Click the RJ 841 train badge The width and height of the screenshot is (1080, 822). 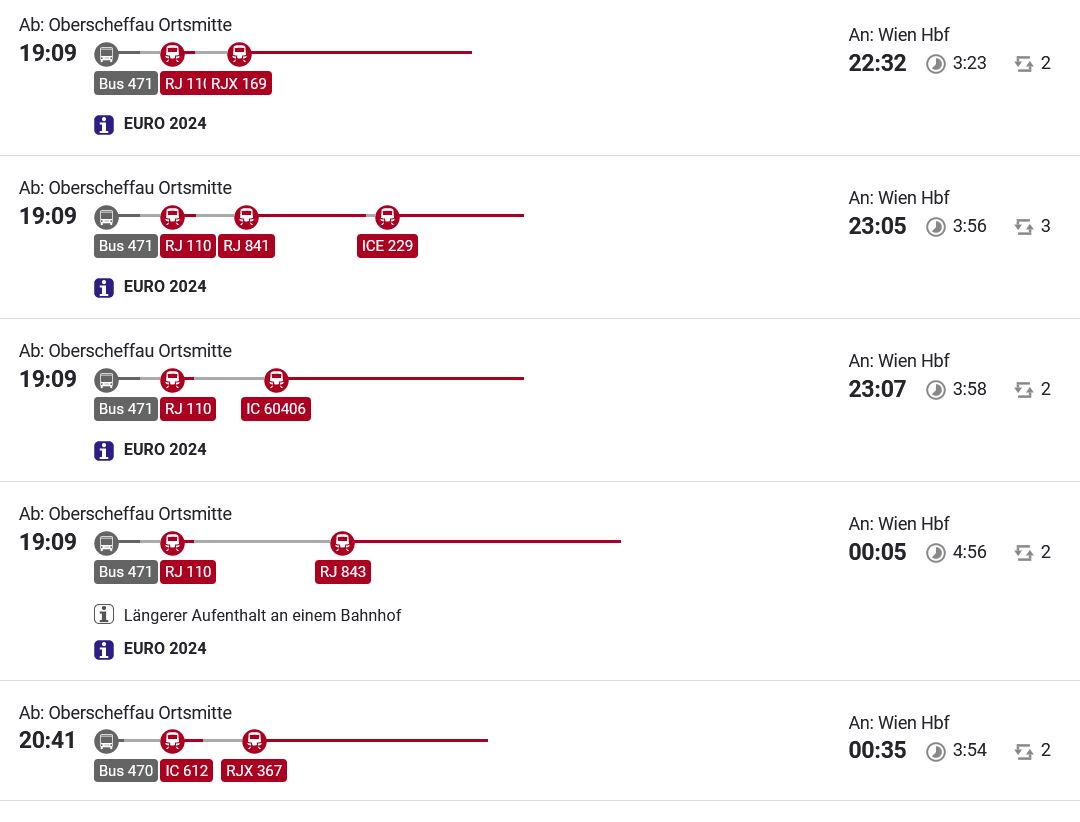tap(246, 246)
